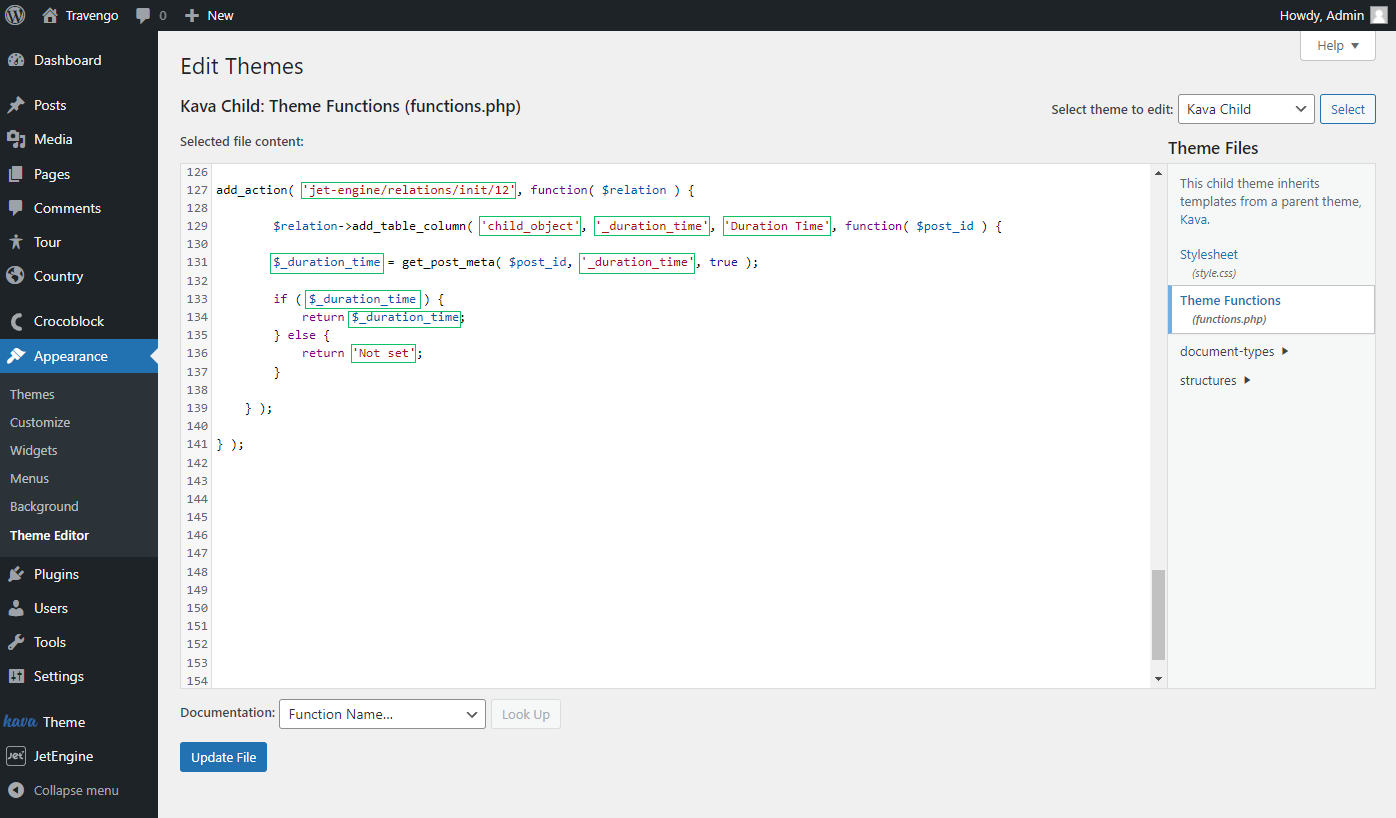The image size is (1396, 818).
Task: Open the Theme Editor submenu item
Action: [x=49, y=535]
